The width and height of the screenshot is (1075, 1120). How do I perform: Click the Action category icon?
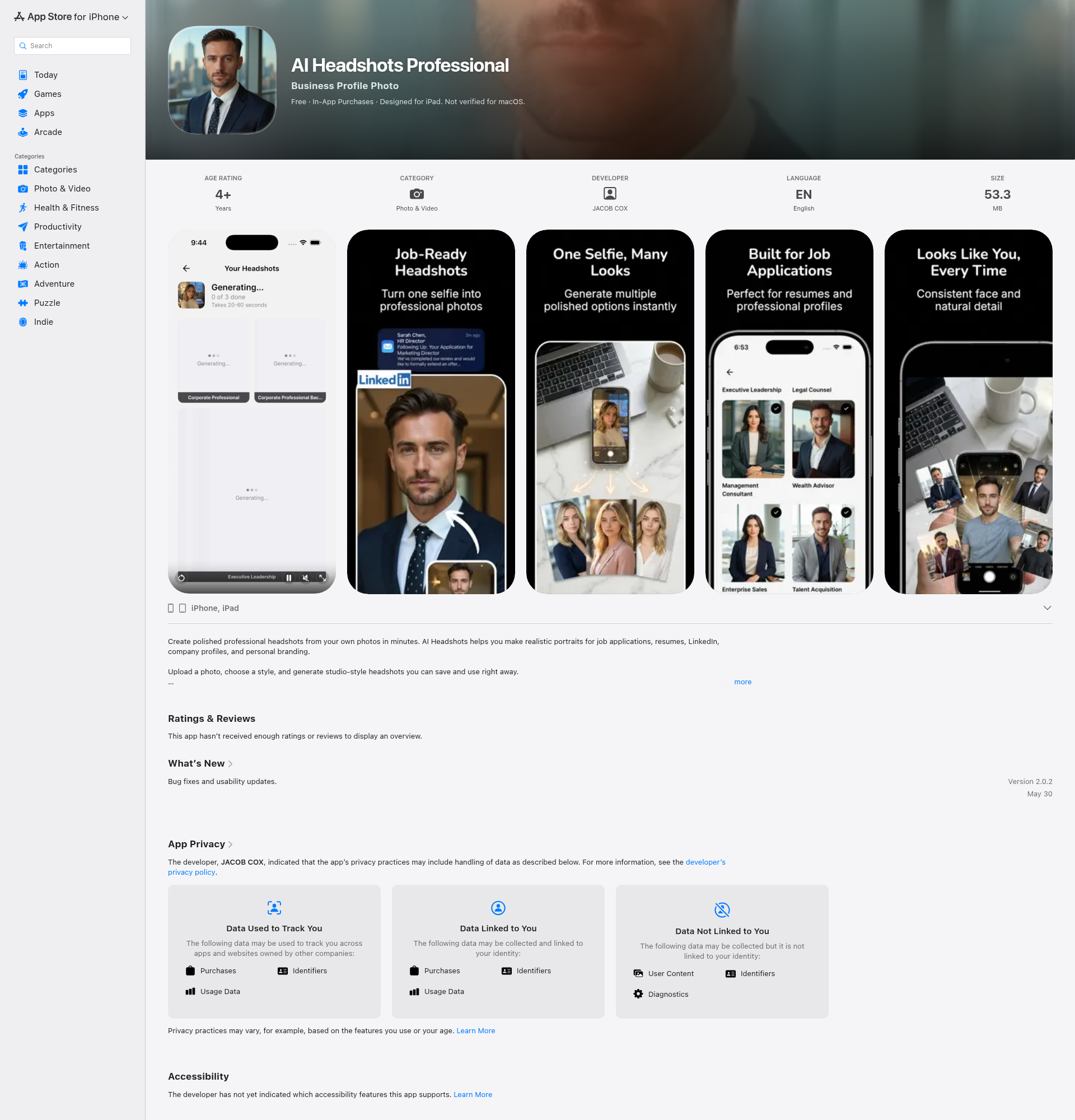tap(23, 264)
